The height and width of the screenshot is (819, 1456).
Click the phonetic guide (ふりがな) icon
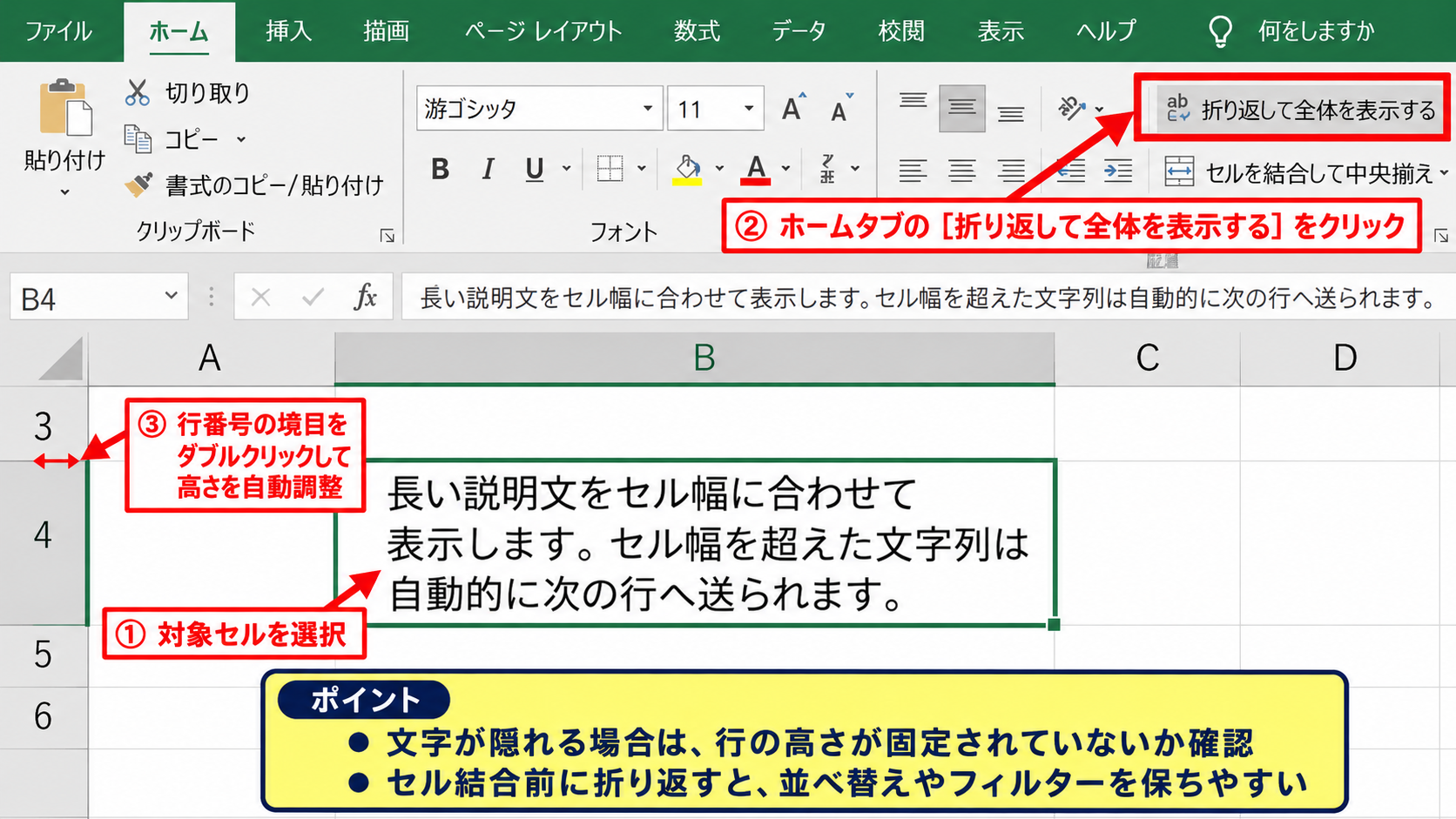tap(827, 169)
